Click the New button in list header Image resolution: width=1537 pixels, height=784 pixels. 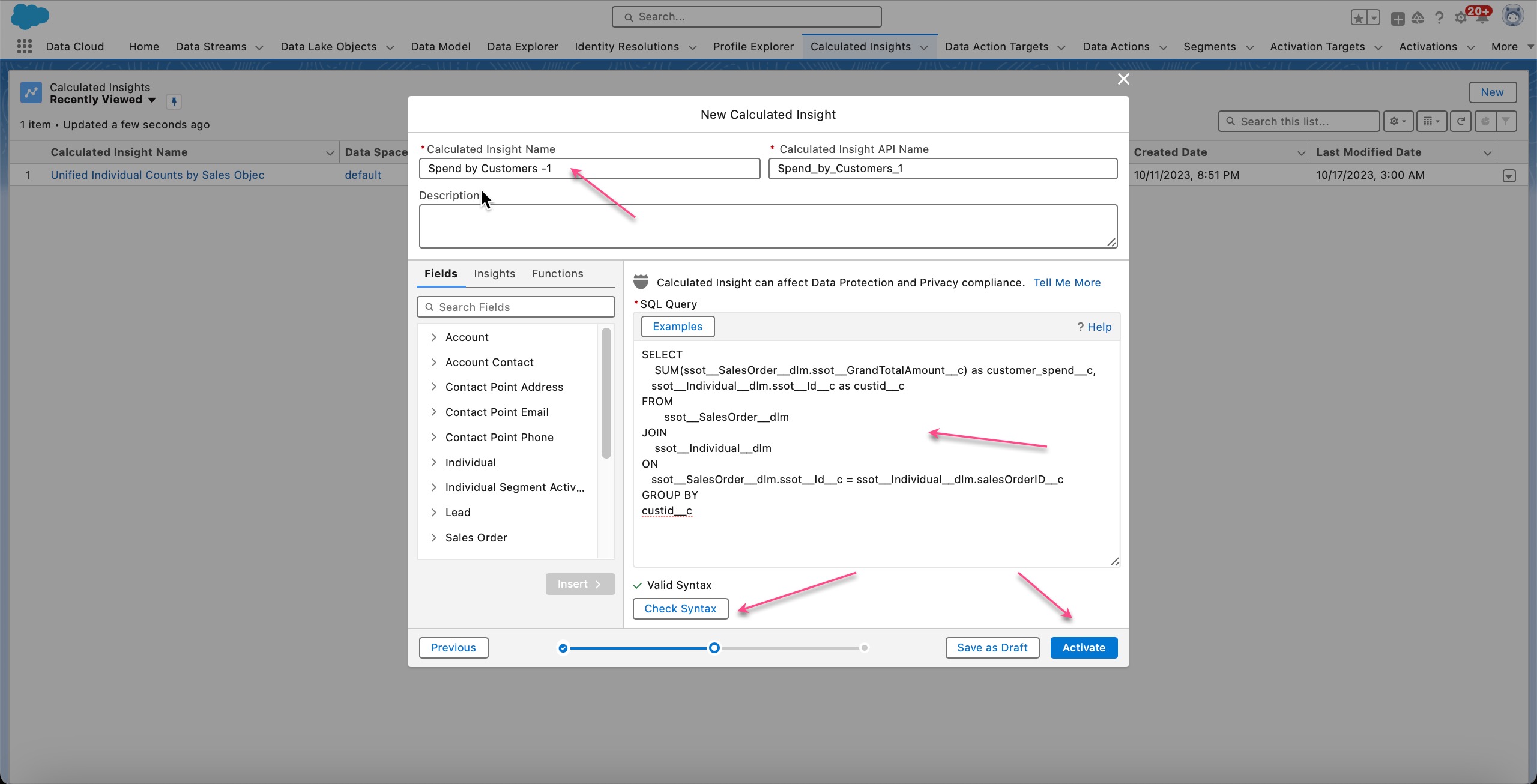(1492, 92)
